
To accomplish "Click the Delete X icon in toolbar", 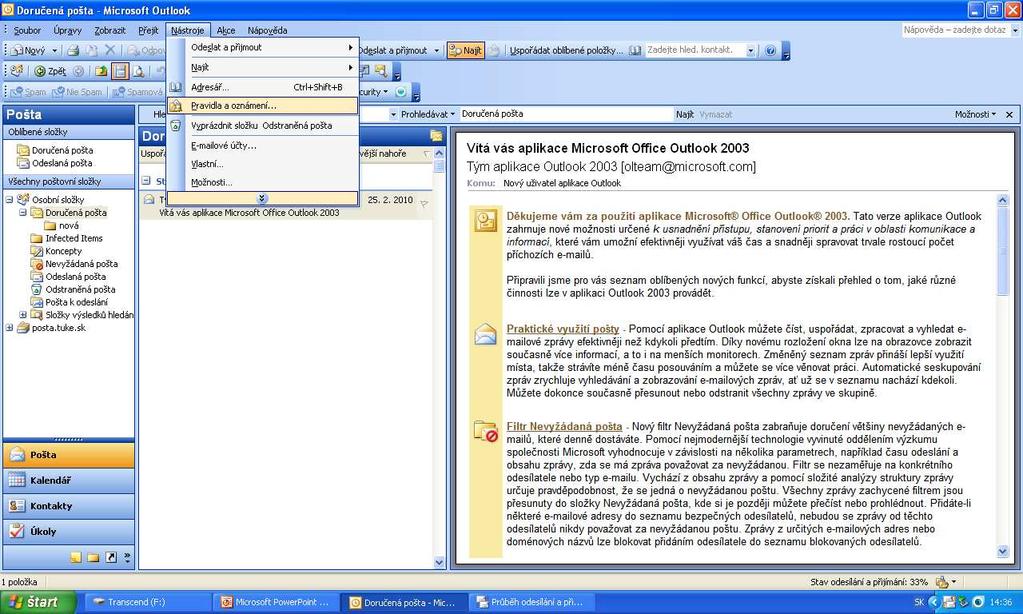I will 110,50.
